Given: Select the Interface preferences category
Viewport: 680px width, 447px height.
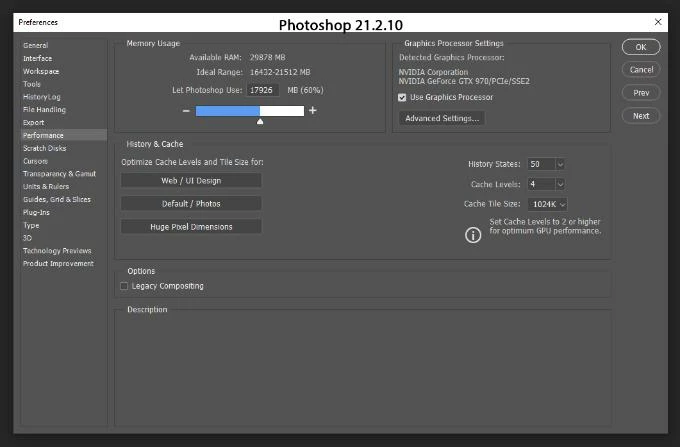Looking at the screenshot, I should pos(37,58).
